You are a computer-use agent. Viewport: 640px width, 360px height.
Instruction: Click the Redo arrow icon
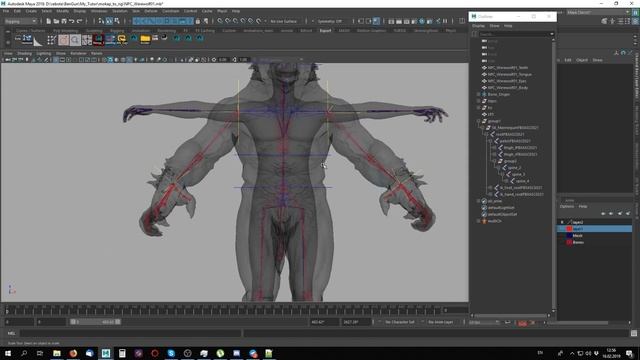[79, 21]
